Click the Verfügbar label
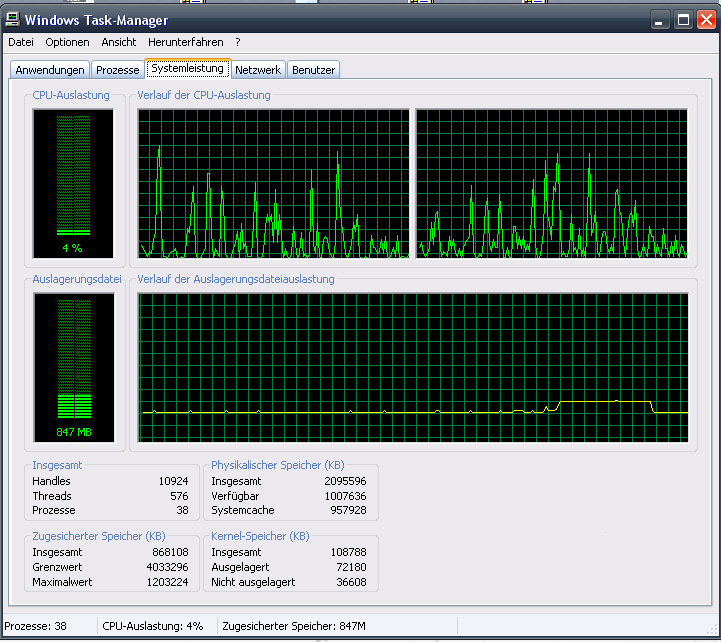721x642 pixels. tap(235, 496)
